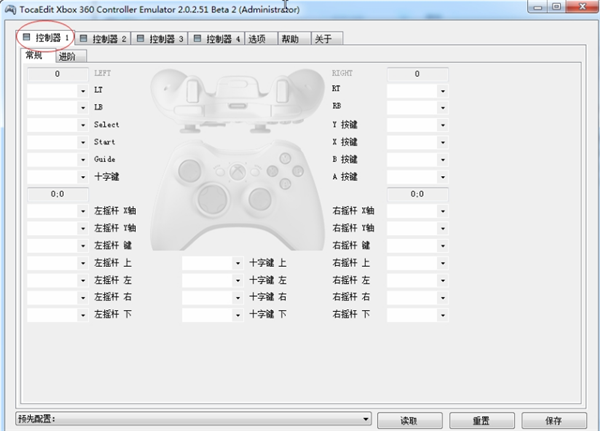600x431 pixels.
Task: Open the 右摇杆 Y轴 dropdown
Action: tap(417, 229)
